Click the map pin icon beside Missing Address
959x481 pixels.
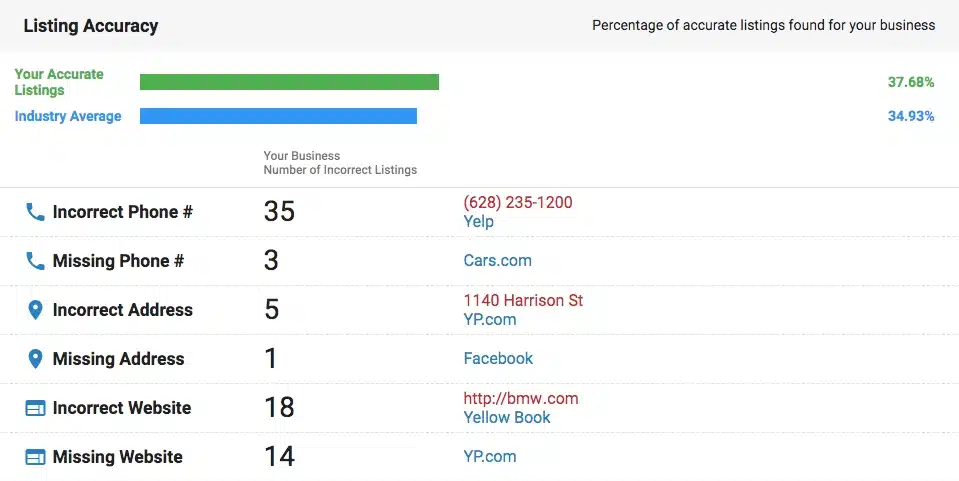click(x=35, y=359)
